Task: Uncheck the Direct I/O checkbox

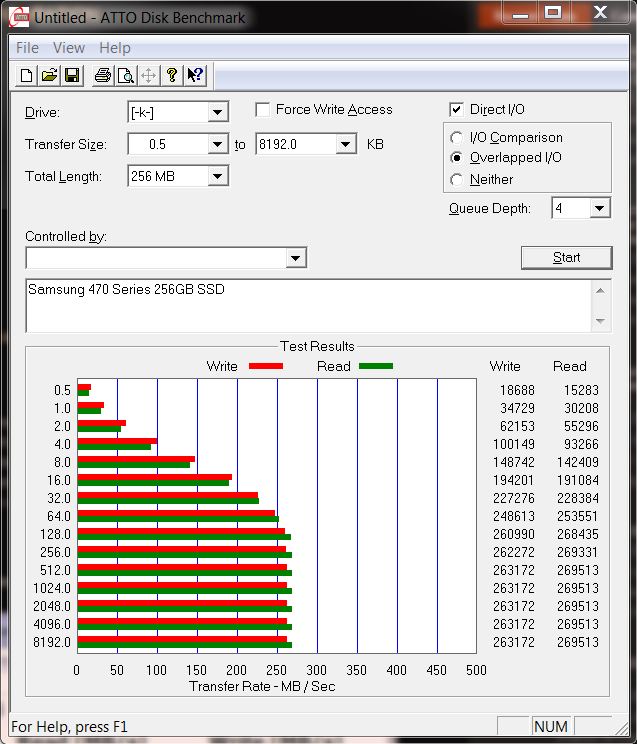Action: [457, 110]
